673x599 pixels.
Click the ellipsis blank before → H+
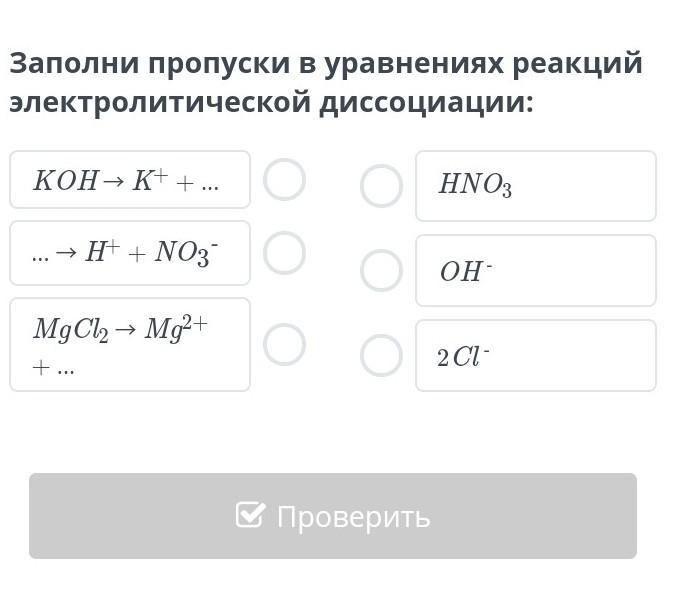[40, 254]
